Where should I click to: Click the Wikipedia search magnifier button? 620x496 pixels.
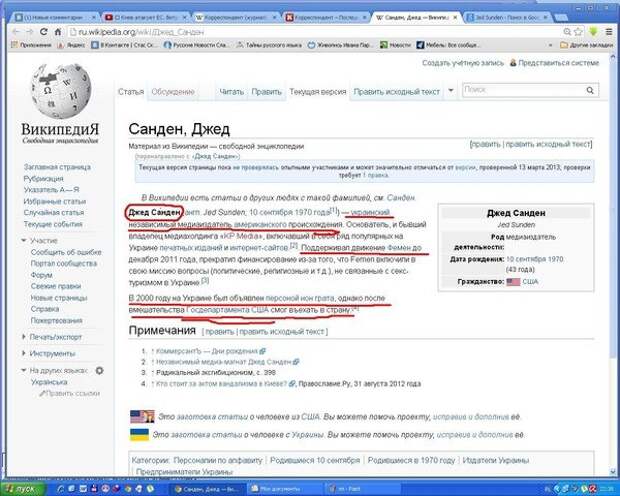click(590, 91)
